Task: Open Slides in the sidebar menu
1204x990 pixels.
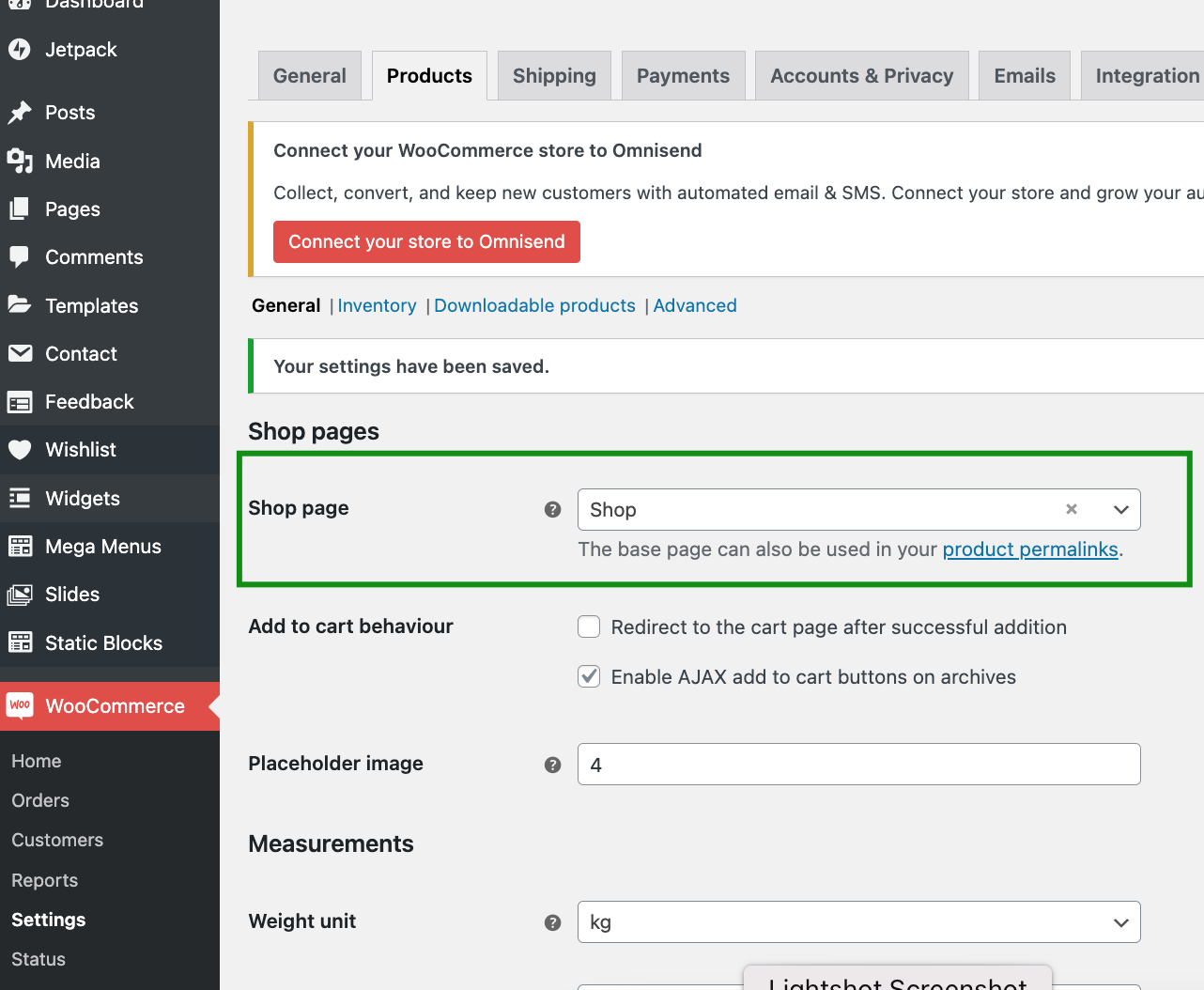Action: point(110,594)
